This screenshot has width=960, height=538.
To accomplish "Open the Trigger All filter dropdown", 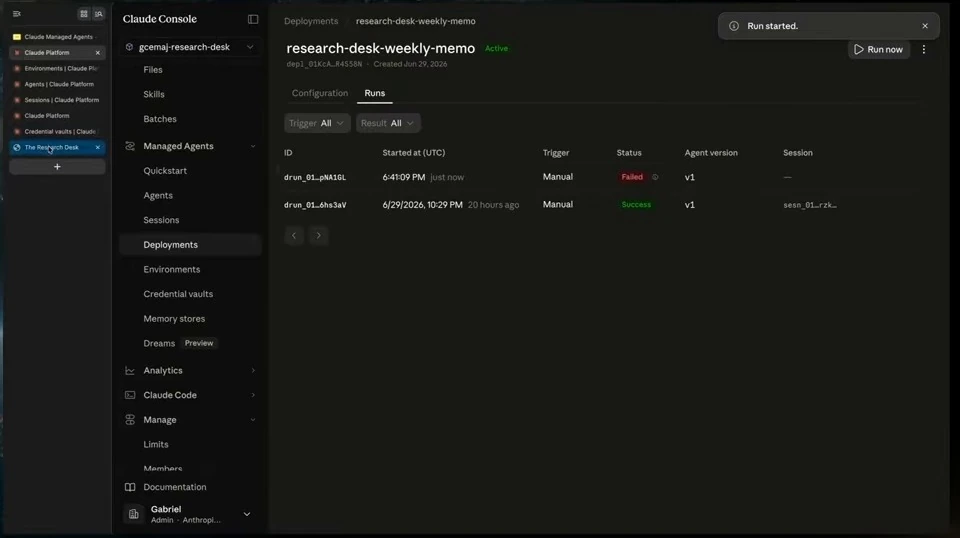I will coord(317,123).
